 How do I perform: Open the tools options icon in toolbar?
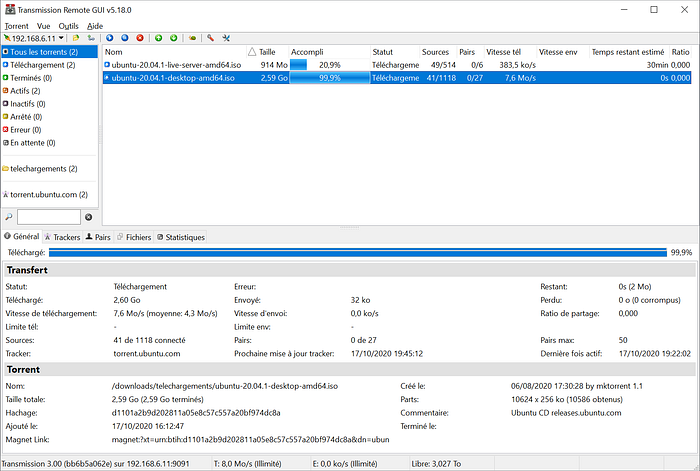[226, 38]
